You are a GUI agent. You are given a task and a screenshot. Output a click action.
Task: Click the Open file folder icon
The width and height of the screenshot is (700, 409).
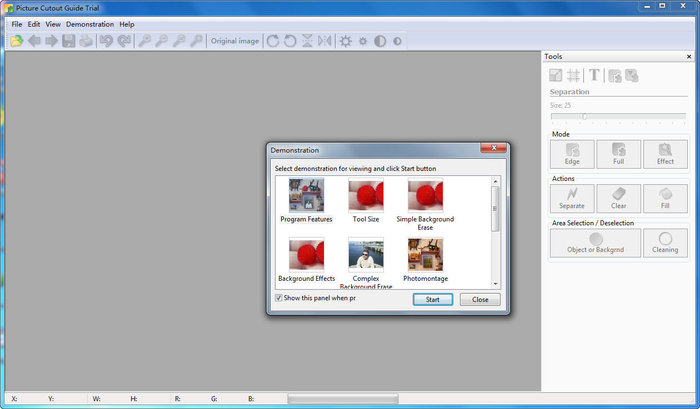click(x=17, y=41)
